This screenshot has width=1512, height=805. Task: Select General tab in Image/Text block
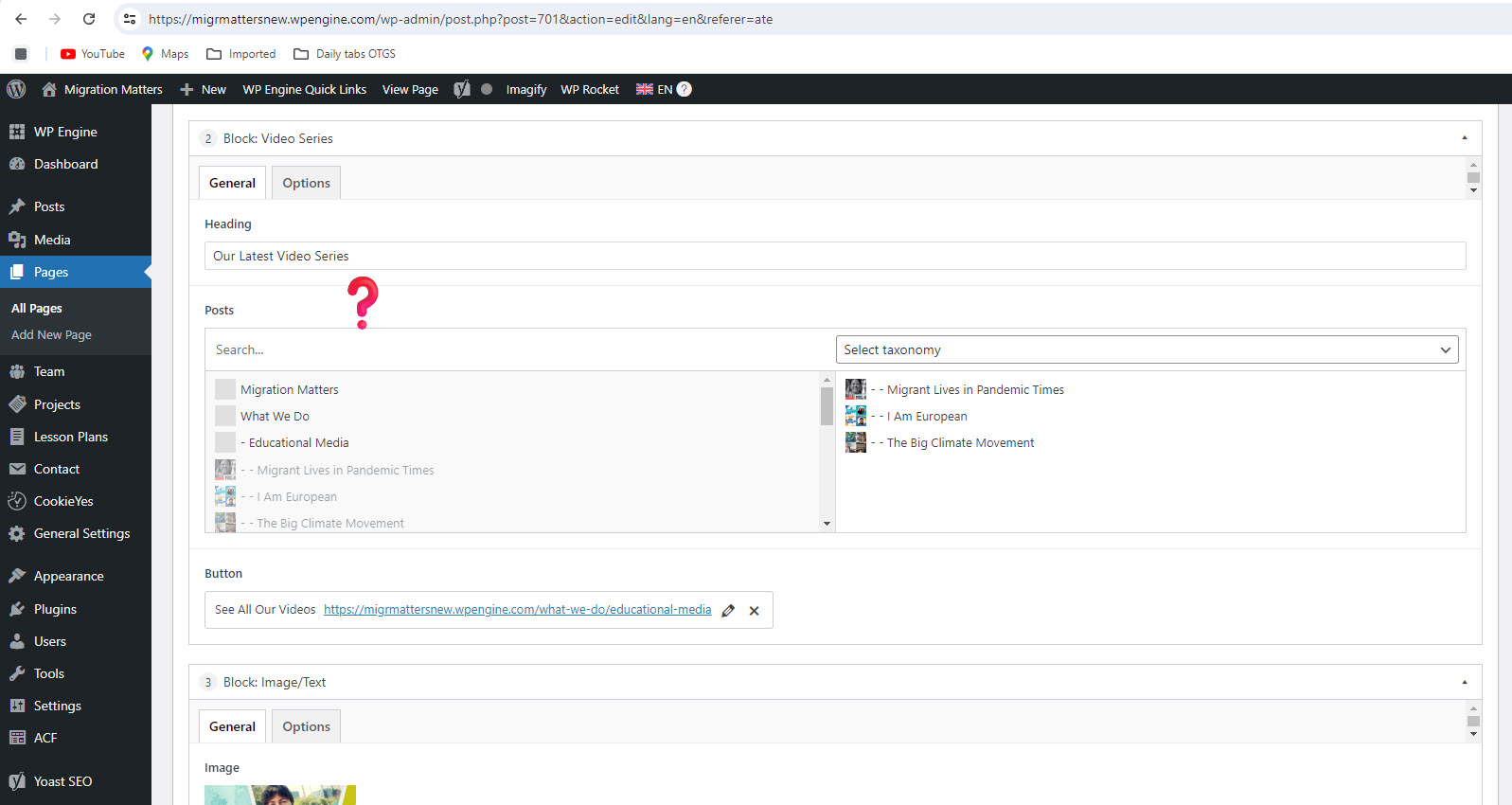[232, 726]
